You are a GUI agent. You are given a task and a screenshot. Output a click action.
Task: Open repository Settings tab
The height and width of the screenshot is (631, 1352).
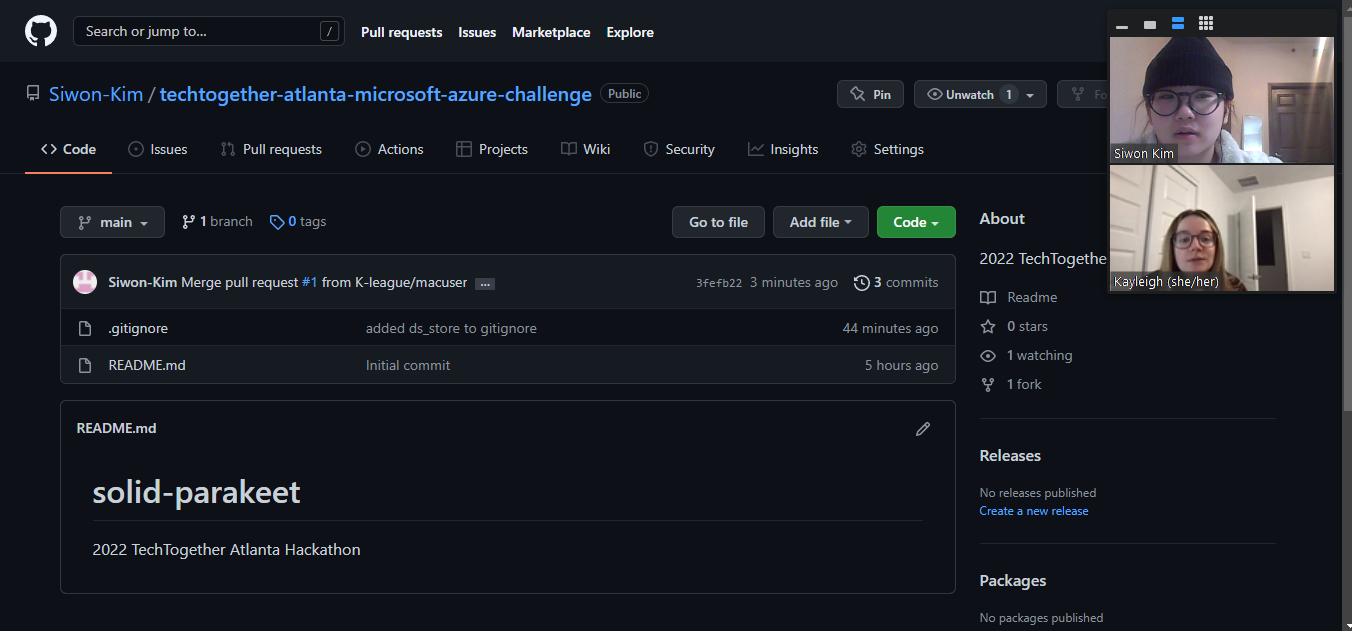coord(887,149)
